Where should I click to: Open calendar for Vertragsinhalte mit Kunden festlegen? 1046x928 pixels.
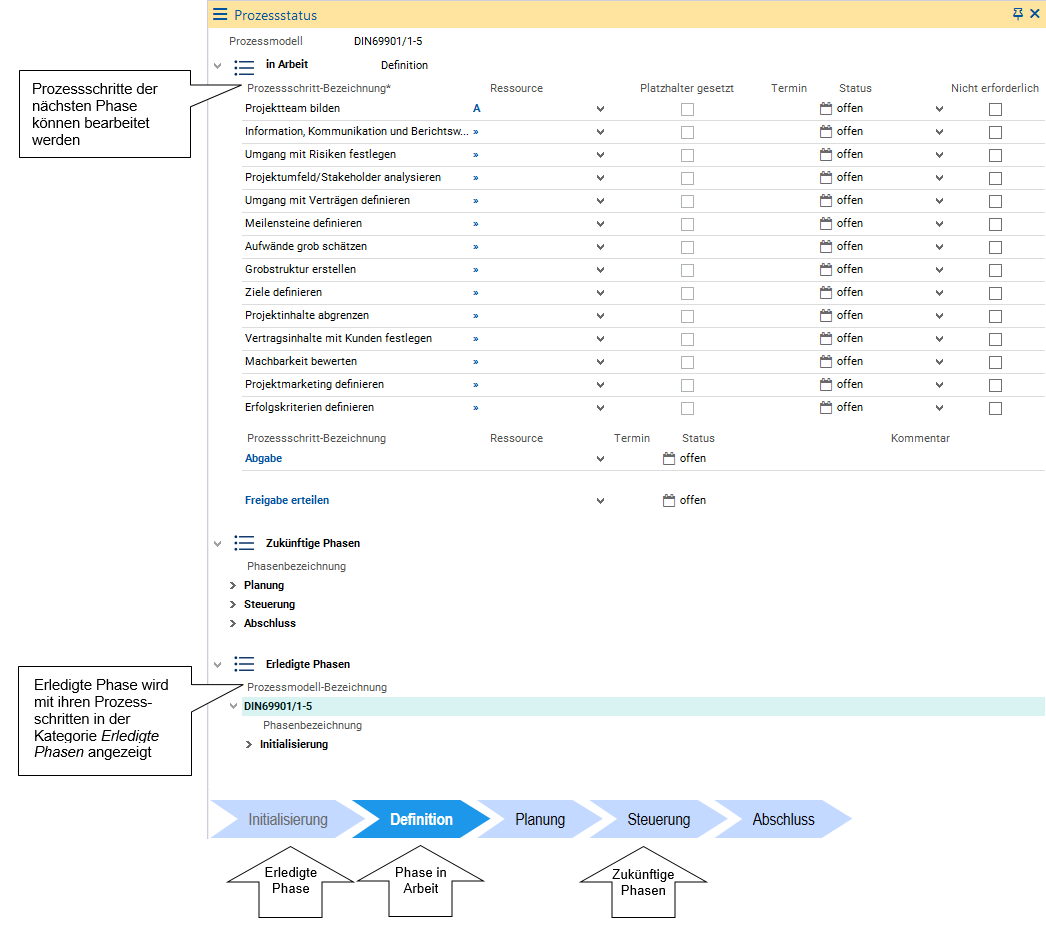pos(826,339)
